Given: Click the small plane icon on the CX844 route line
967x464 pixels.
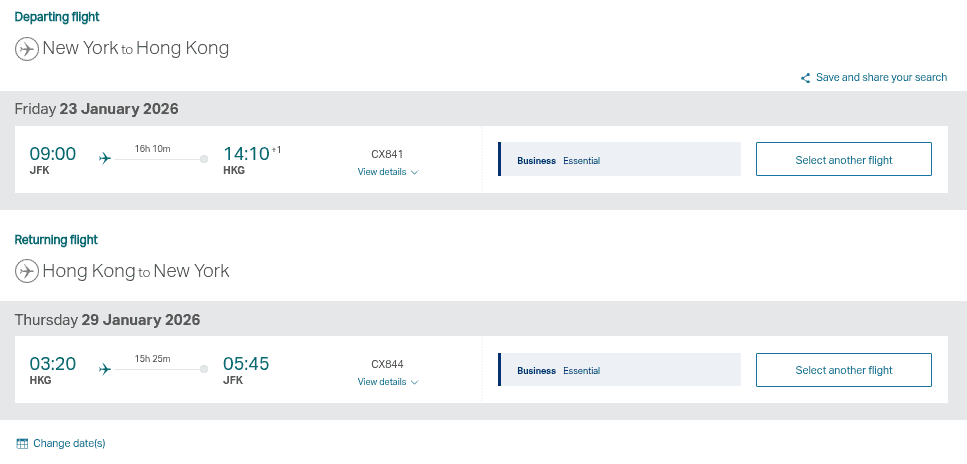Looking at the screenshot, I should (x=104, y=369).
